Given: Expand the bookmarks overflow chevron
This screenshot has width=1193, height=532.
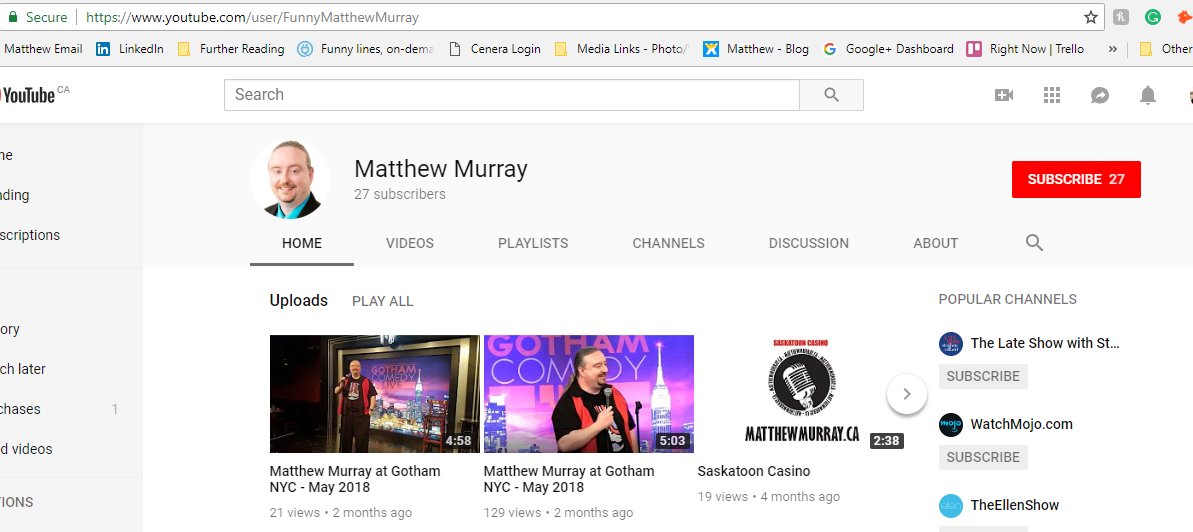Looking at the screenshot, I should tap(1112, 49).
